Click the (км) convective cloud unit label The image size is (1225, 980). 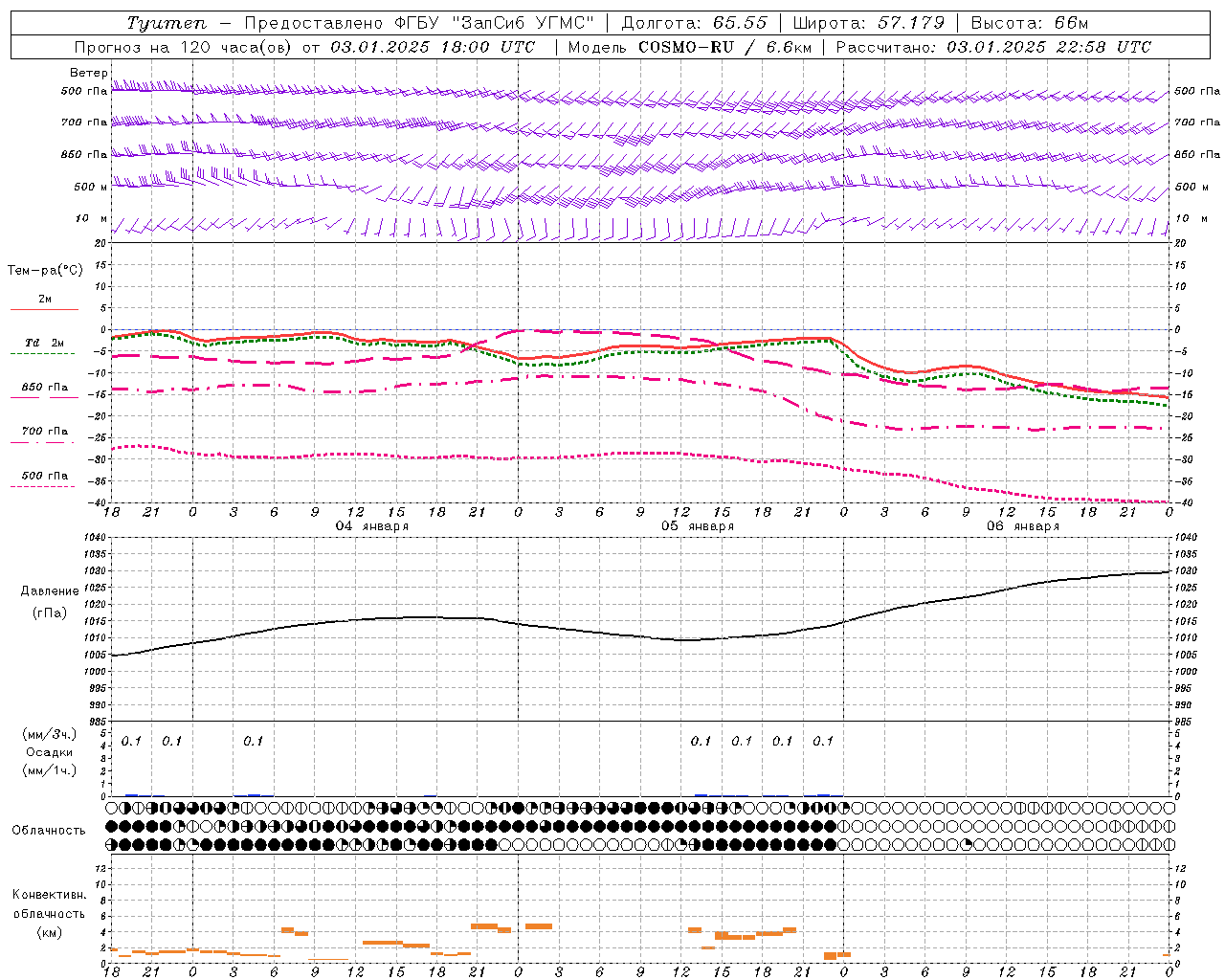tap(49, 932)
